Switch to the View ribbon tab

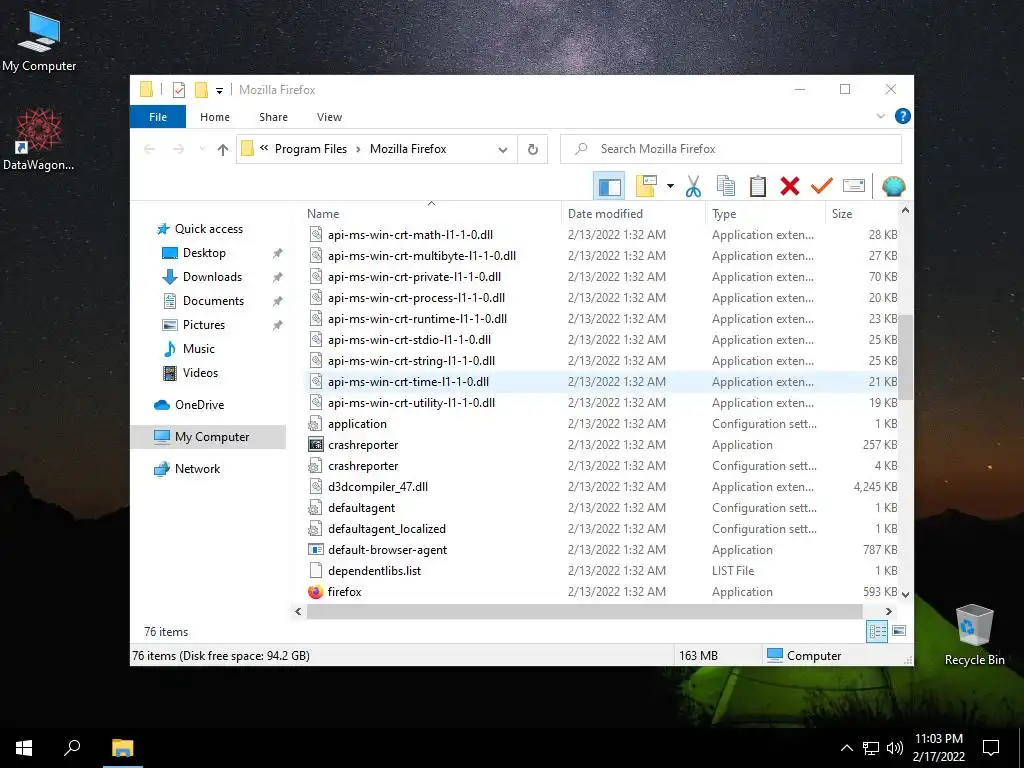pyautogui.click(x=329, y=117)
